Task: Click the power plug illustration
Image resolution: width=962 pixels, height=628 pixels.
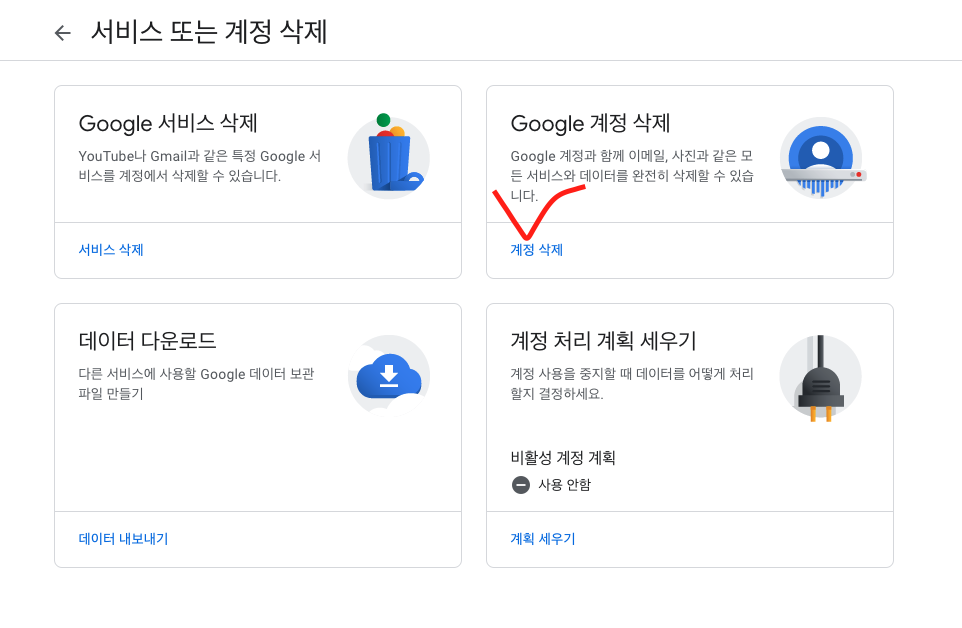Action: [x=821, y=378]
